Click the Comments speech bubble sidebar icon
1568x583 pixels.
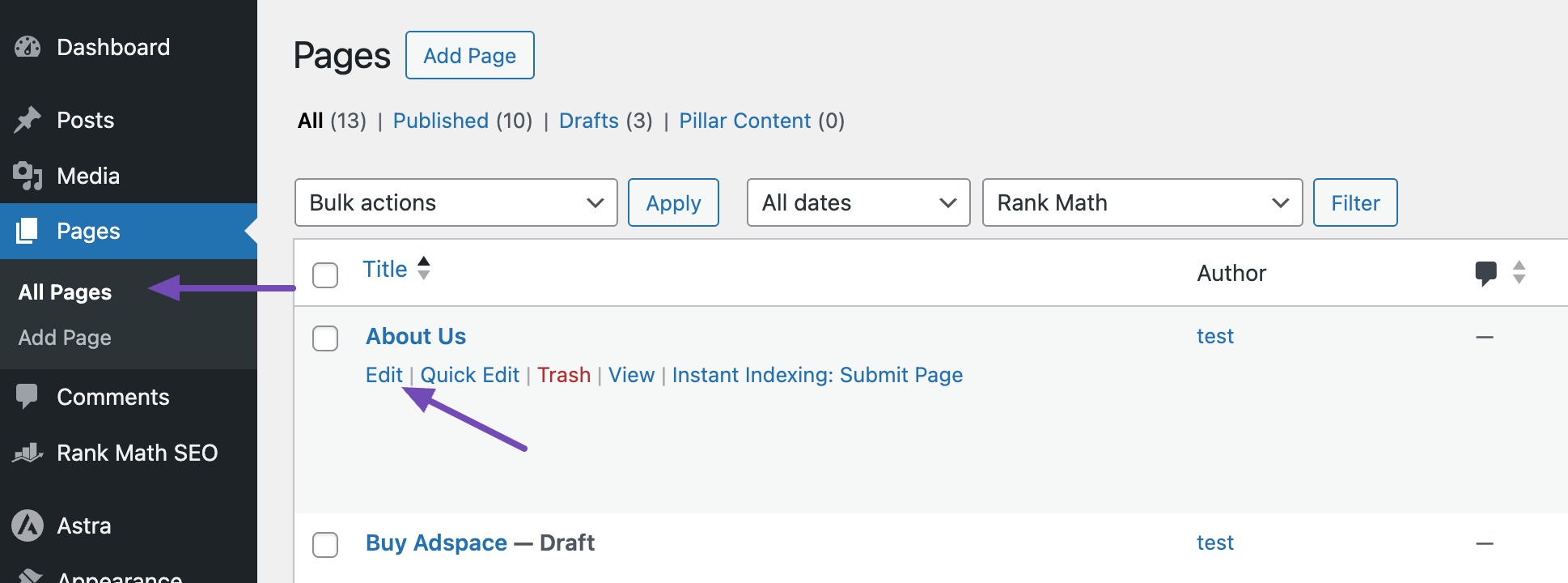[x=28, y=396]
